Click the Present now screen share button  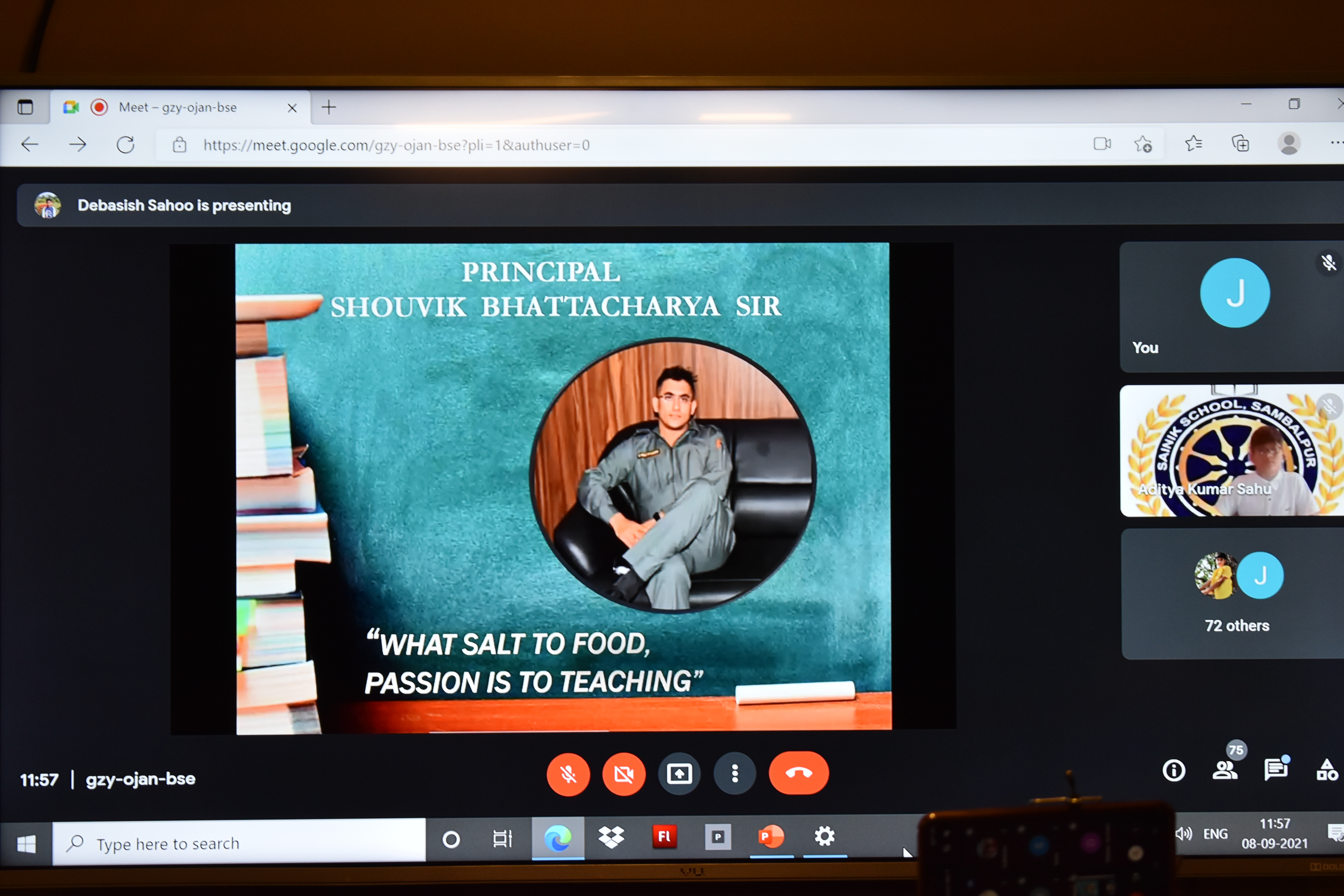click(x=679, y=774)
